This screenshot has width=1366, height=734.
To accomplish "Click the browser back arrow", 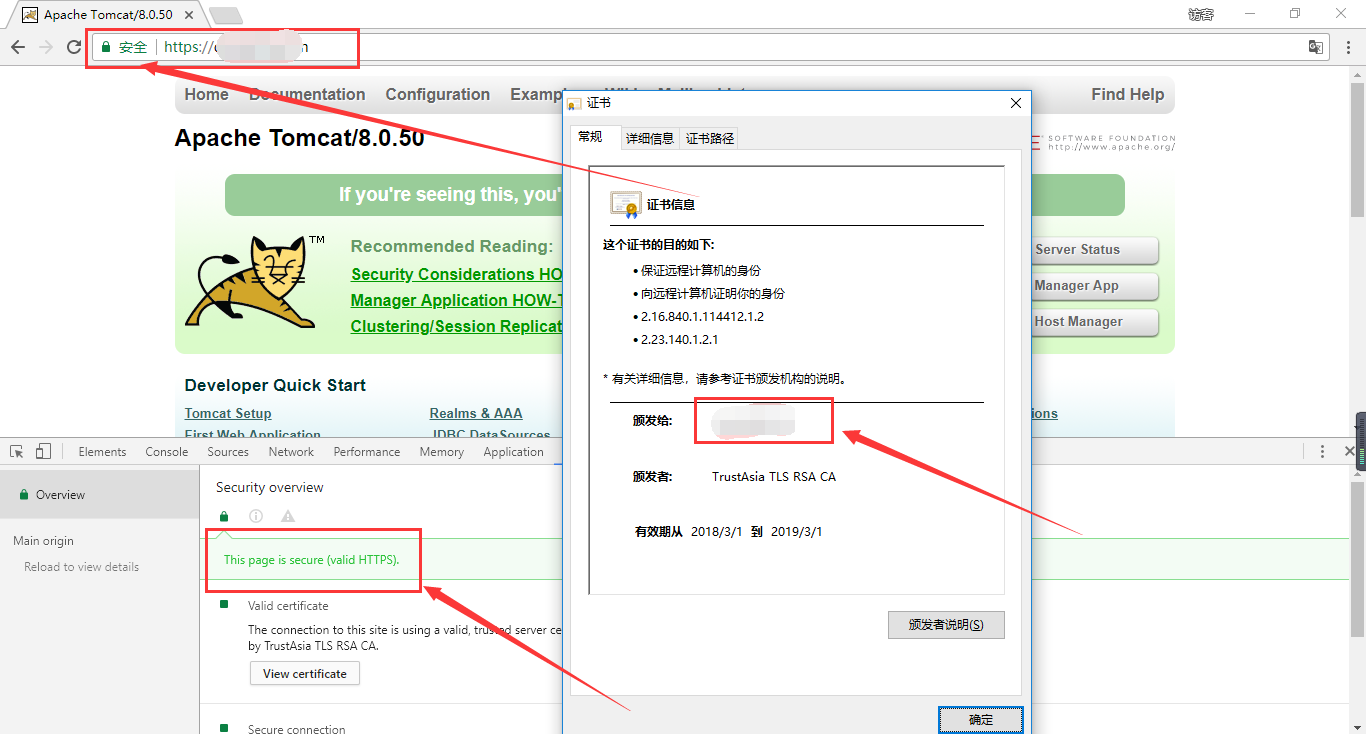I will (x=18, y=47).
